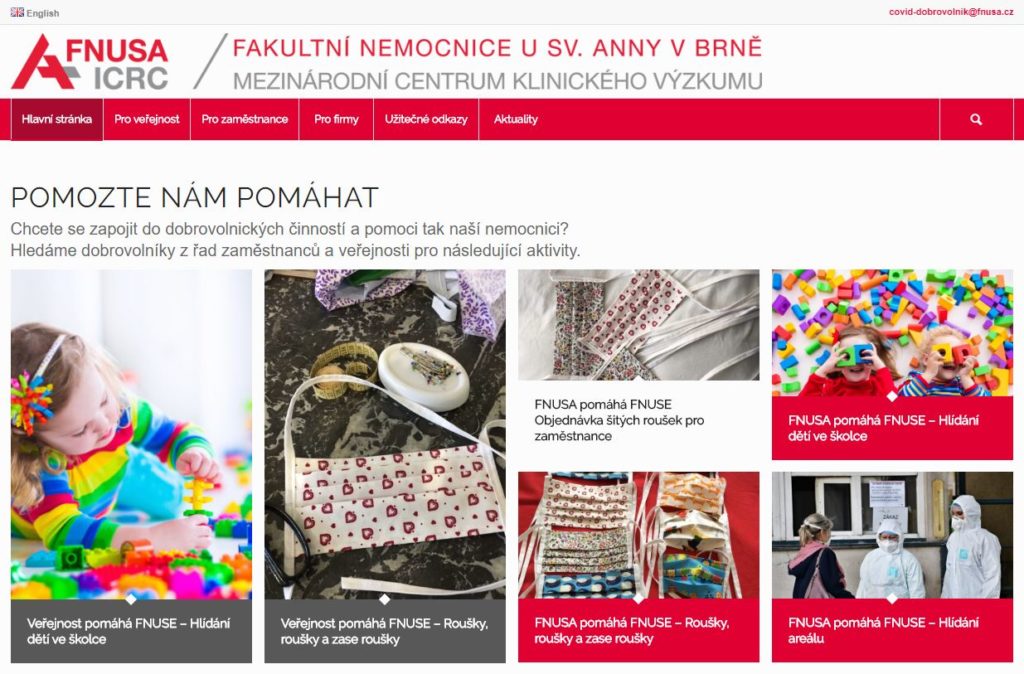The height and width of the screenshot is (674, 1024).
Task: Select the Pro firmy menu item
Action: pyautogui.click(x=336, y=120)
